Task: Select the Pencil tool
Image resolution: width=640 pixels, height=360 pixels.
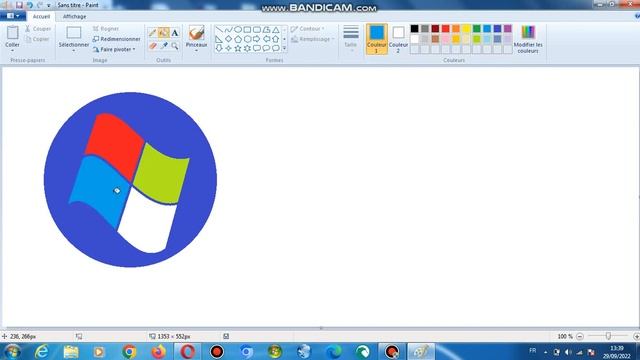Action: click(x=152, y=33)
